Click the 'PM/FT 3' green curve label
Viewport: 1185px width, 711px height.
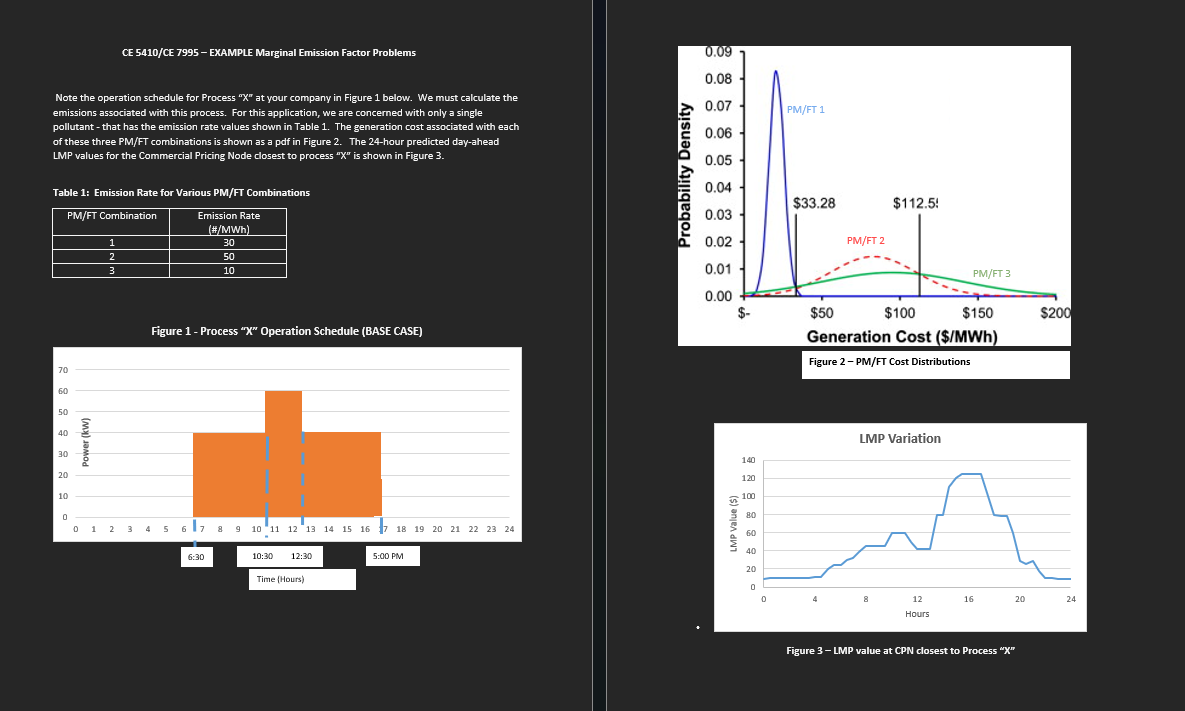coord(992,274)
